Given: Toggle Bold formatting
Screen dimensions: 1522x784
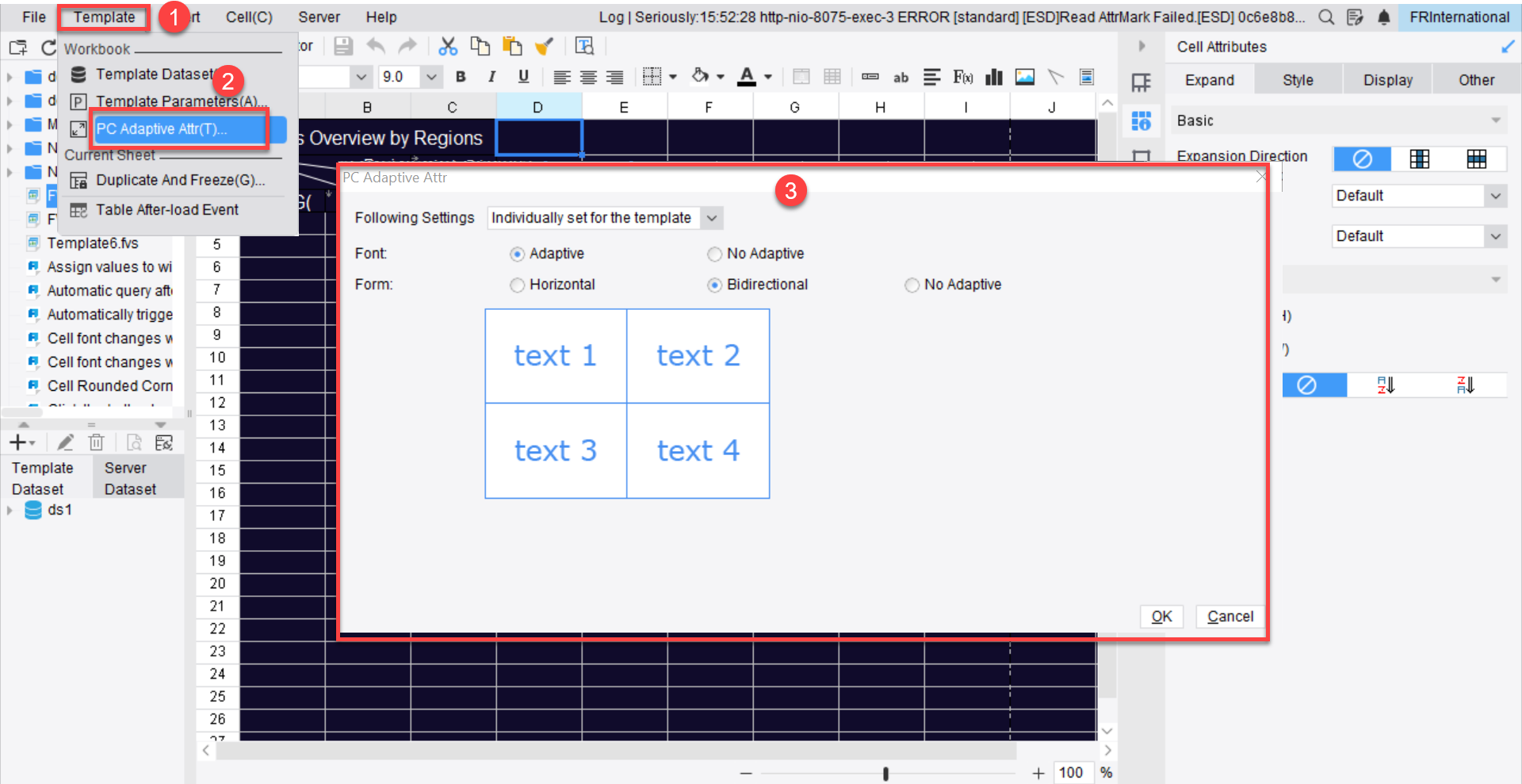Looking at the screenshot, I should 461,77.
